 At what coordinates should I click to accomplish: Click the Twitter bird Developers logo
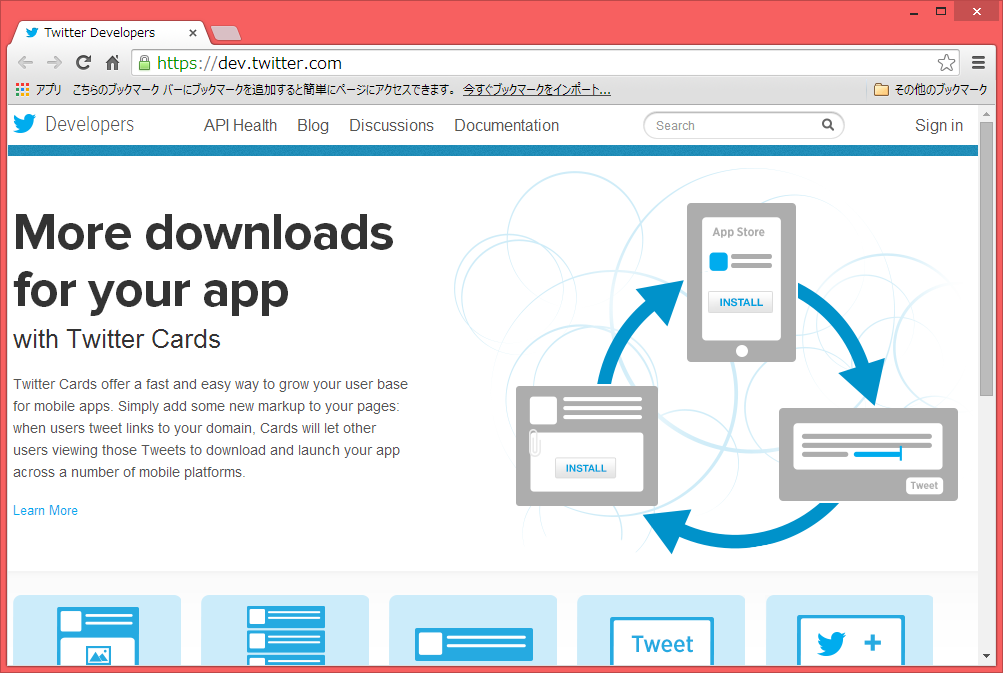click(x=74, y=124)
